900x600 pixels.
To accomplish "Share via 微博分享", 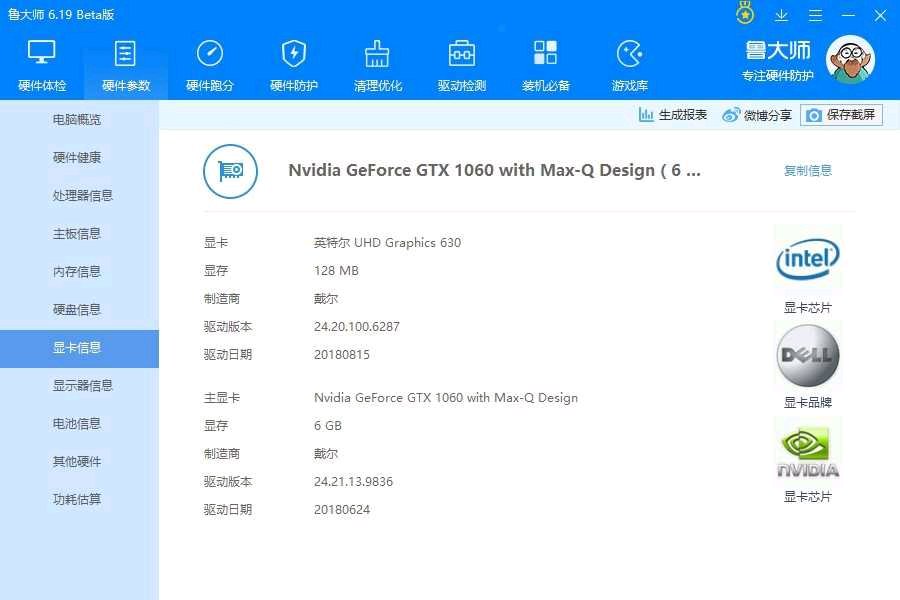I will pyautogui.click(x=757, y=115).
